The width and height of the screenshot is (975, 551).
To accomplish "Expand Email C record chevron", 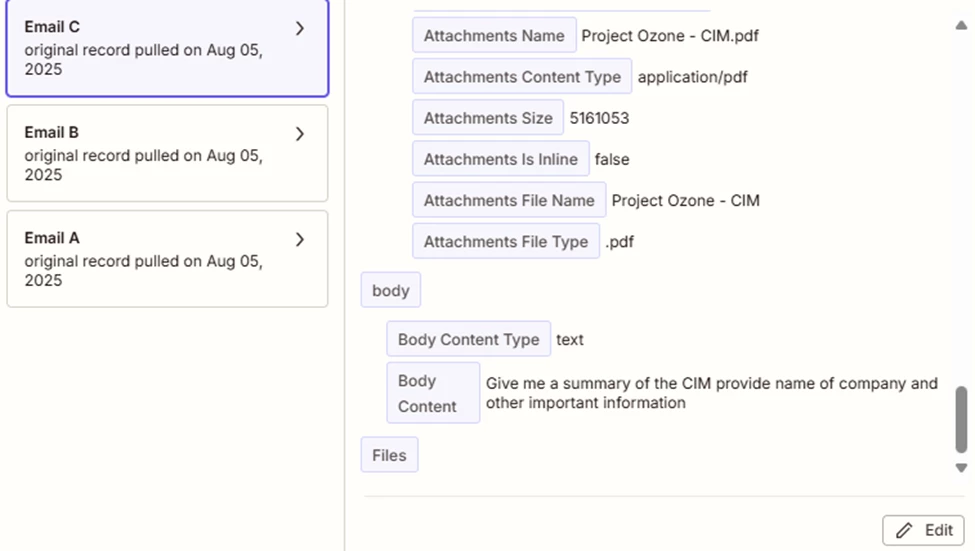I will pyautogui.click(x=300, y=28).
